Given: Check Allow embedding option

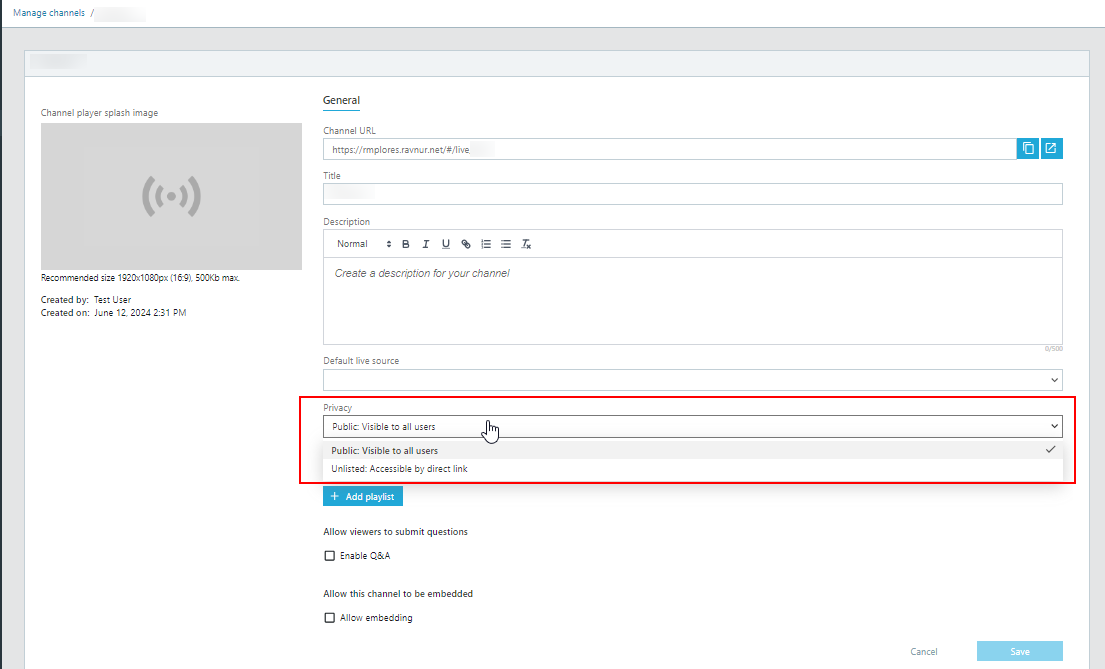Looking at the screenshot, I should coord(329,618).
